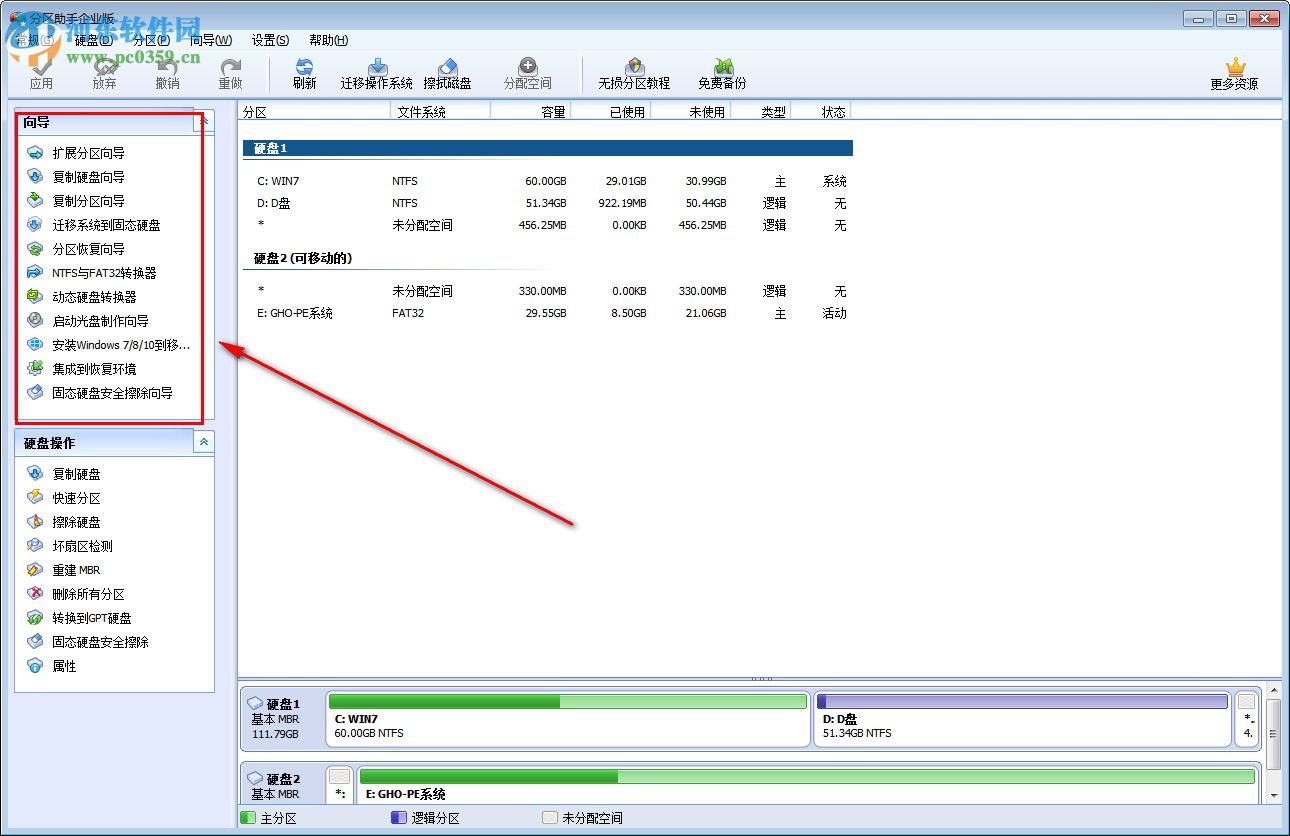Open the 设置(S) menu

[x=268, y=40]
